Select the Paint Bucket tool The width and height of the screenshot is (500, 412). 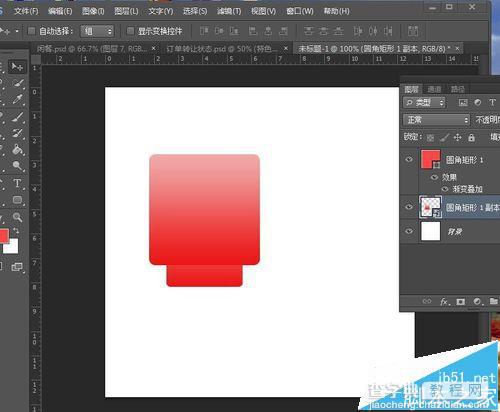pos(17,149)
